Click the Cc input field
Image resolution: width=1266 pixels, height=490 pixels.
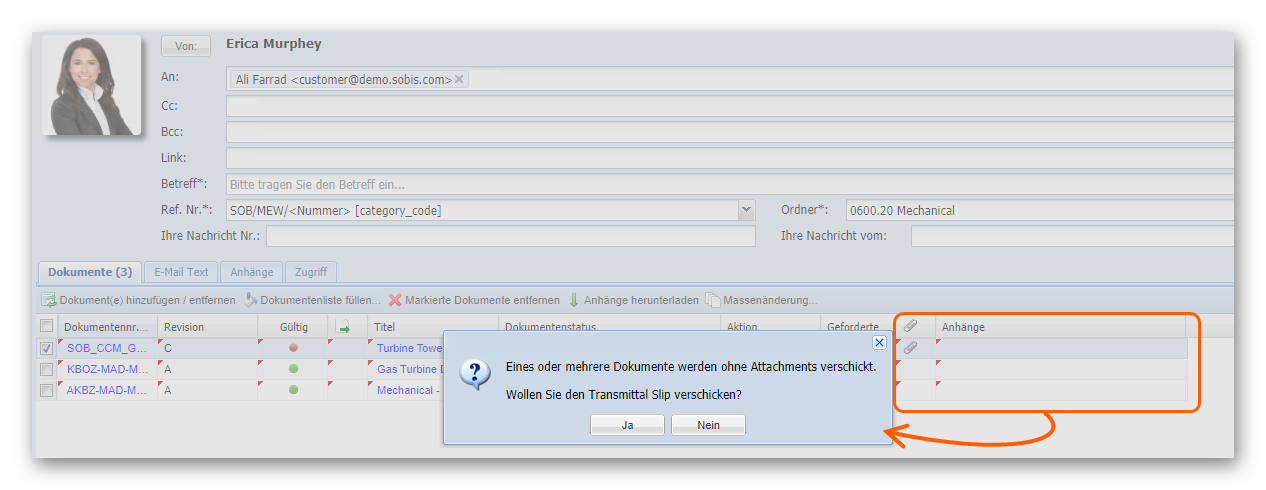[730, 105]
